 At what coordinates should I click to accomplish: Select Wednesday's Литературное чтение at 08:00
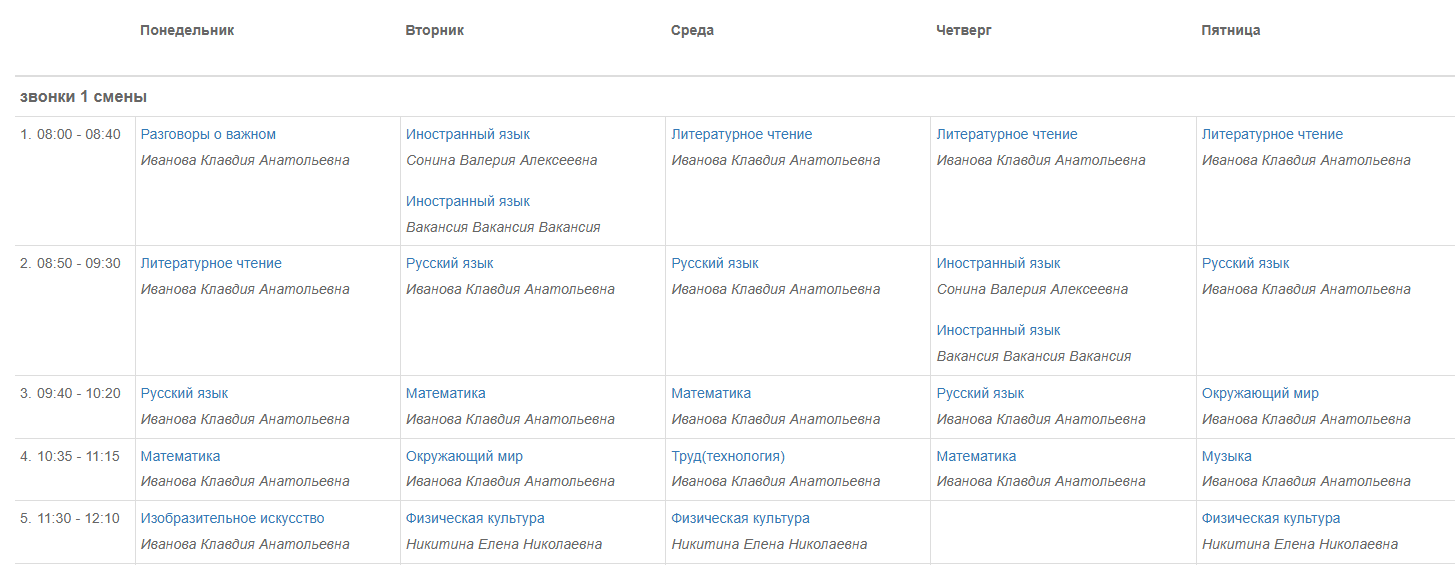742,134
